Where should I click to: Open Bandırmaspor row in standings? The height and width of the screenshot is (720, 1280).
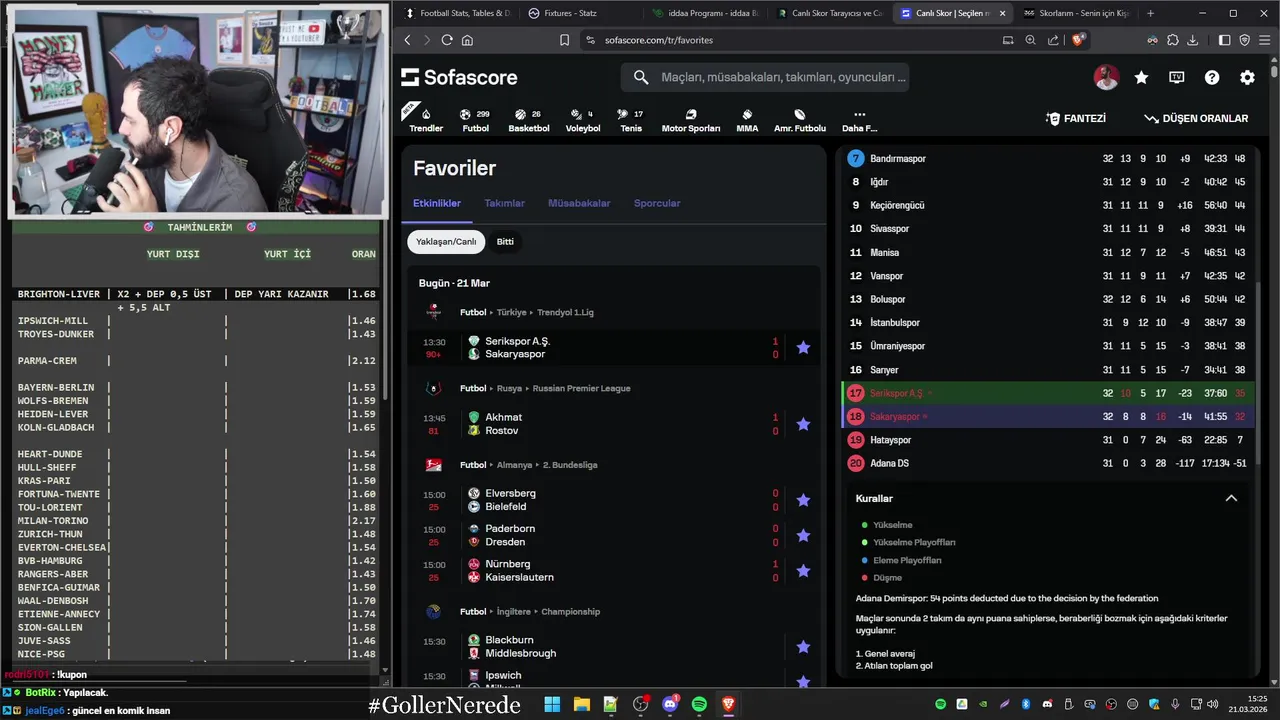[1048, 158]
